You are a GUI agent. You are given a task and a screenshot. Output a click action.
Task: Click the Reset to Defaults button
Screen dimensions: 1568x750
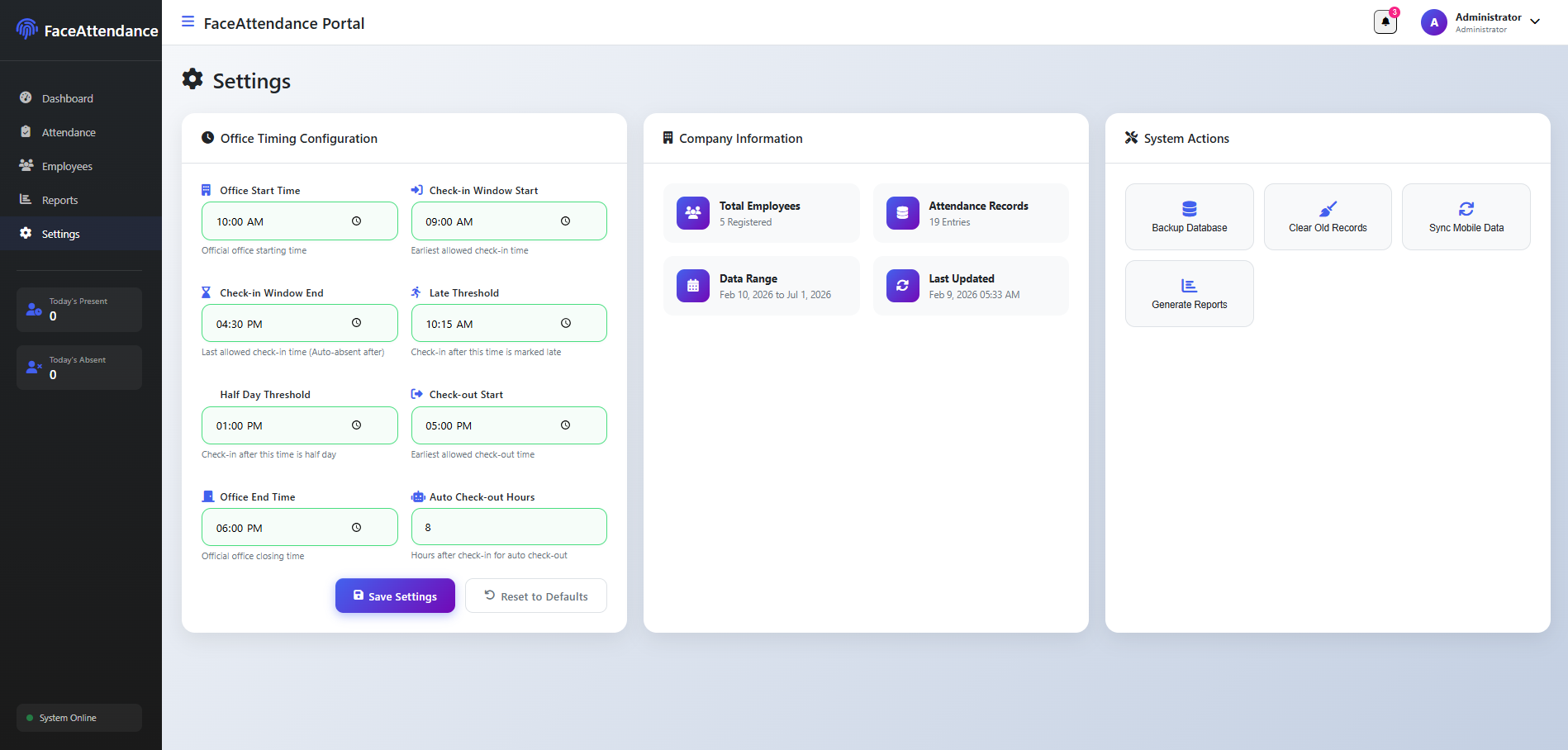536,596
